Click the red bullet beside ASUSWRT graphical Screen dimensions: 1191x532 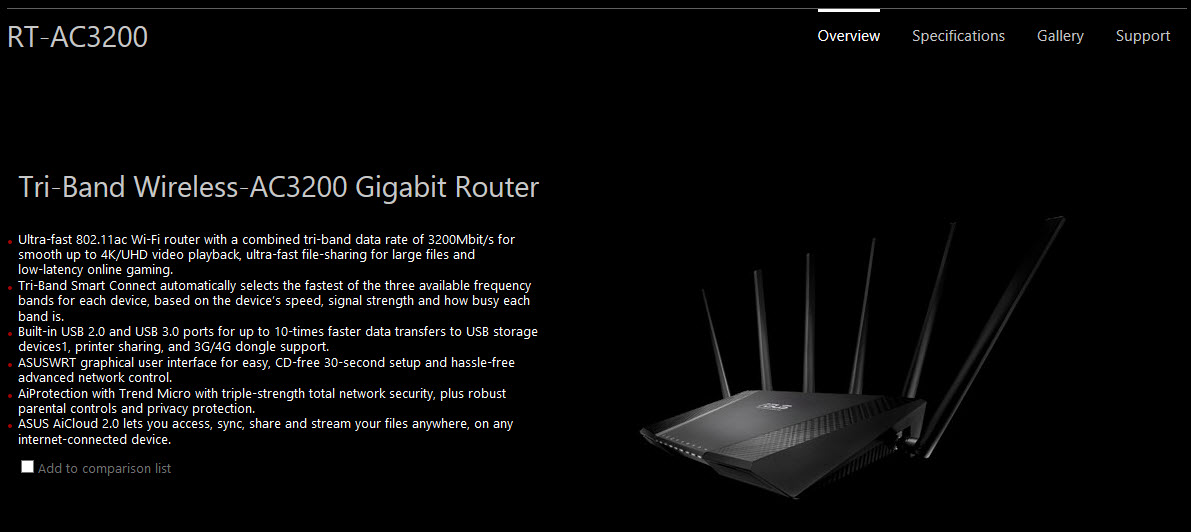[11, 365]
